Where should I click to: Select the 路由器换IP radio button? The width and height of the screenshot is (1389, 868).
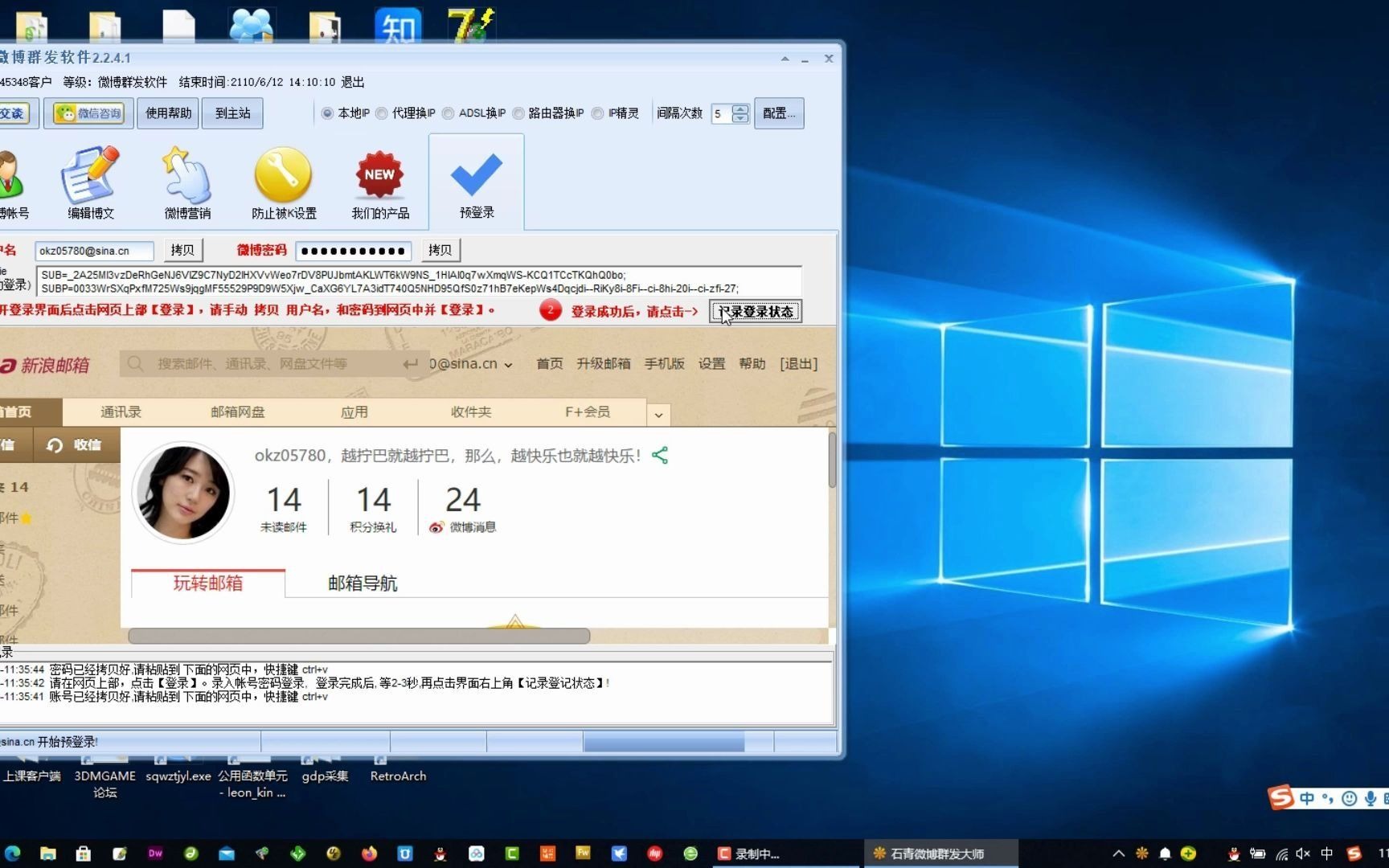click(518, 113)
